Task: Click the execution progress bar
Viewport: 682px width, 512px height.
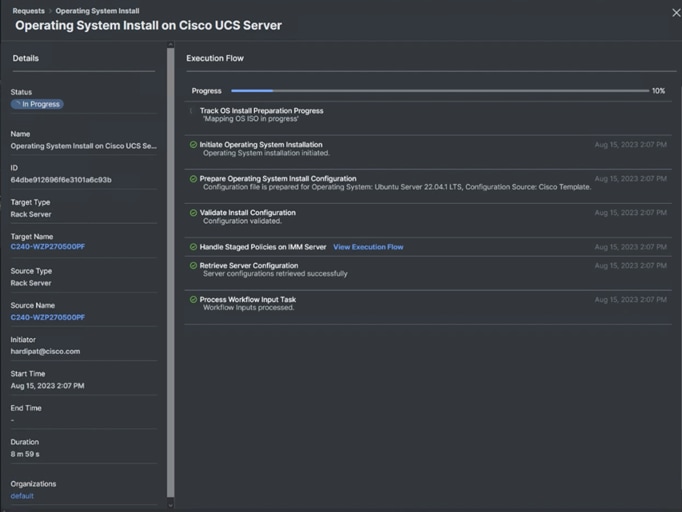Action: coord(440,91)
